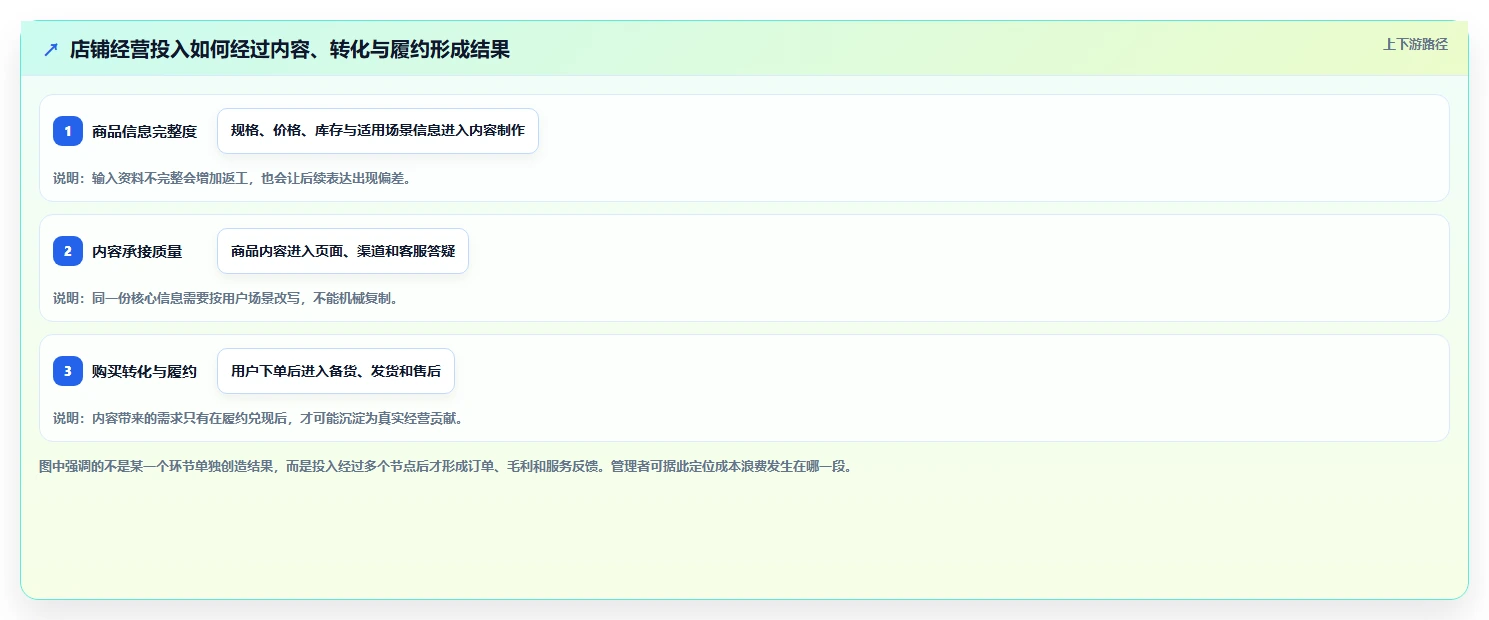Click the 规格、价格、库存与适用场景信息进入内容制作 chip
1489x620 pixels.
[378, 131]
